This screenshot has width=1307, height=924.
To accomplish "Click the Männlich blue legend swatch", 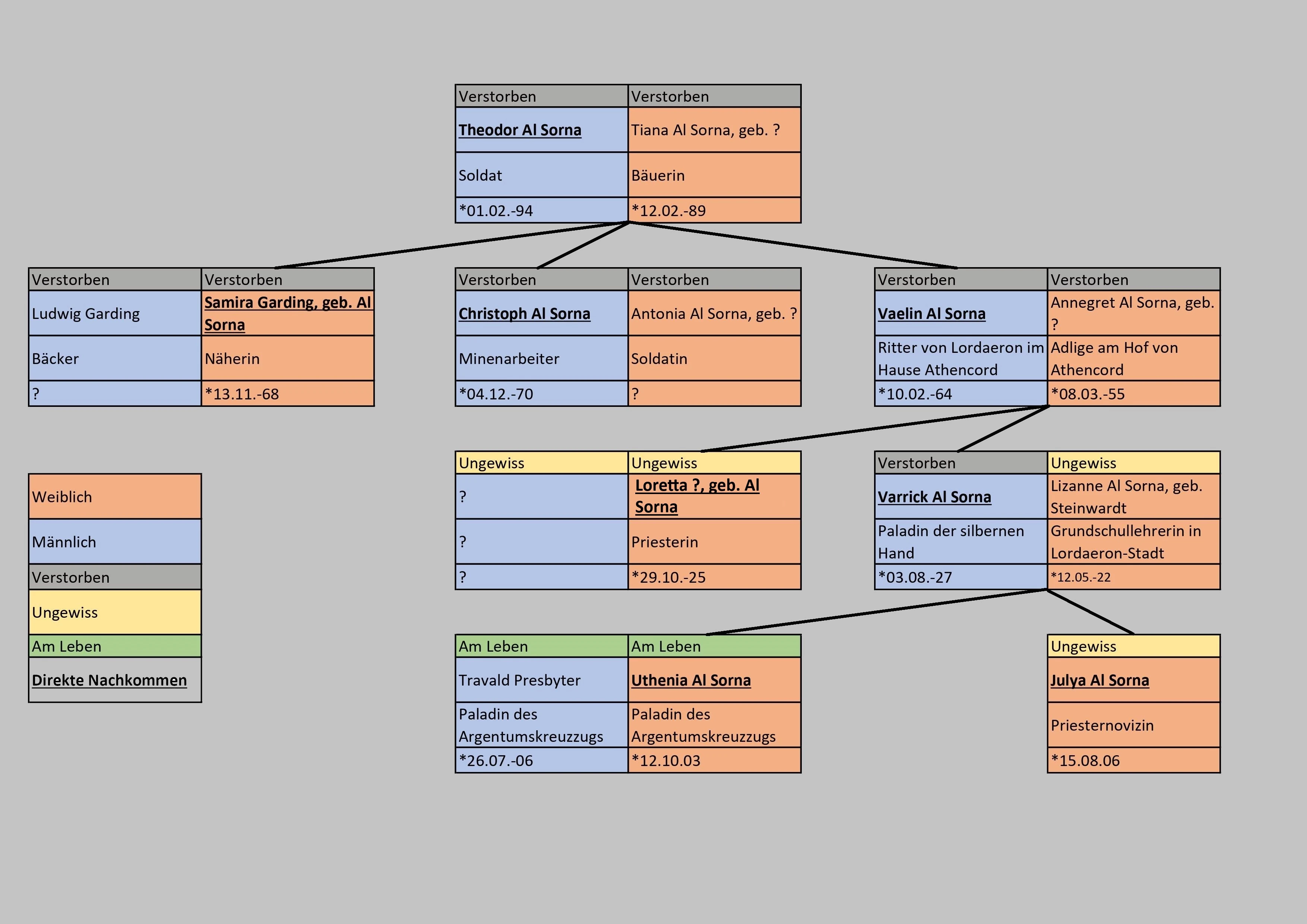I will [115, 541].
